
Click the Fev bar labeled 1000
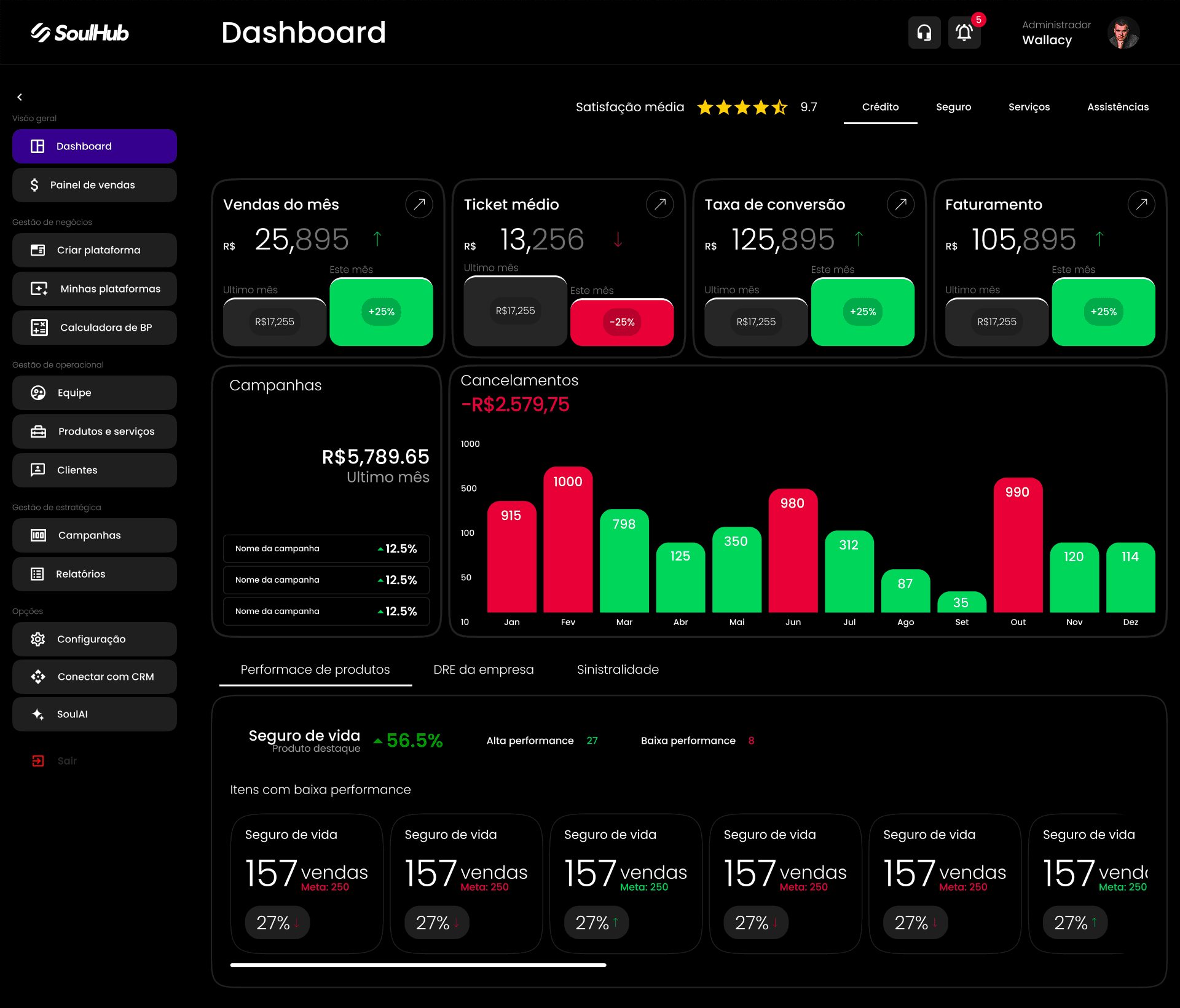[x=568, y=540]
